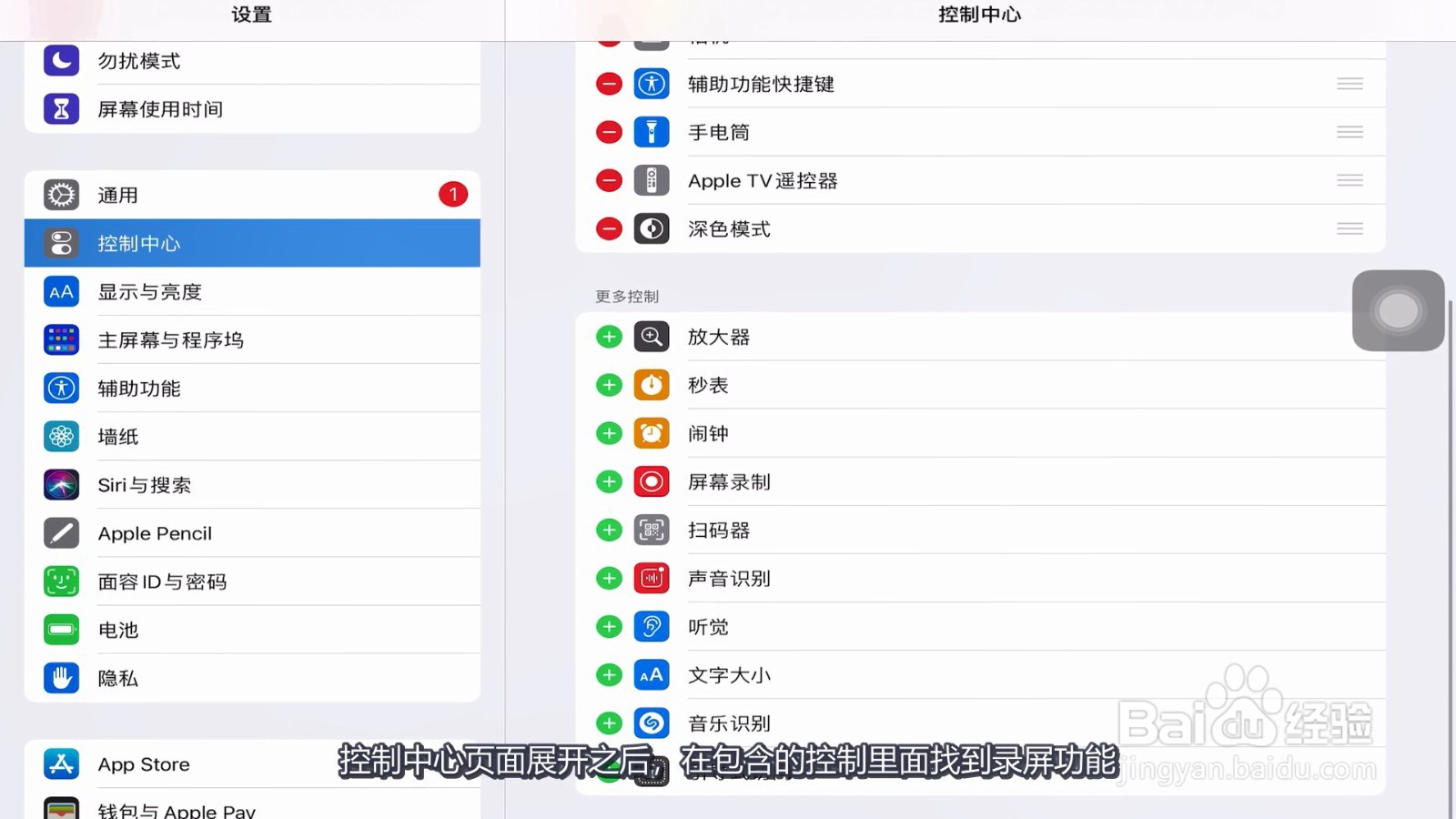
Task: Add Screen Recording (屏幕录制) with green plus
Action: point(609,481)
